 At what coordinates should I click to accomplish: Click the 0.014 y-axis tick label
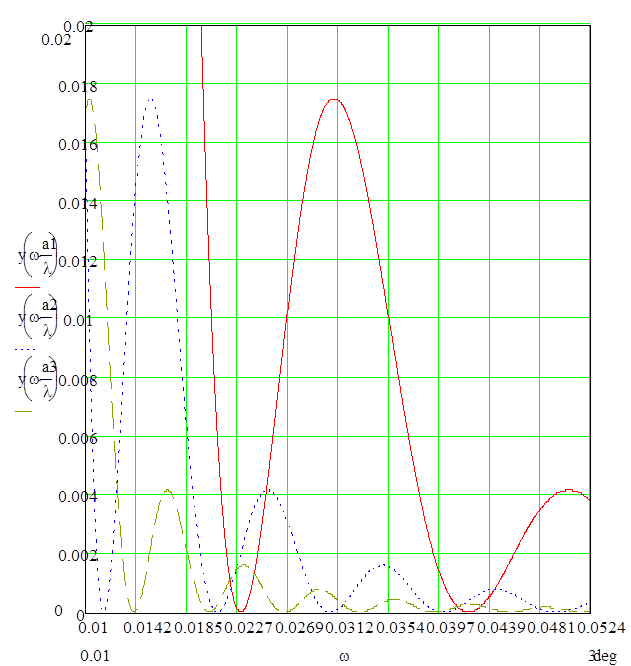pos(78,203)
